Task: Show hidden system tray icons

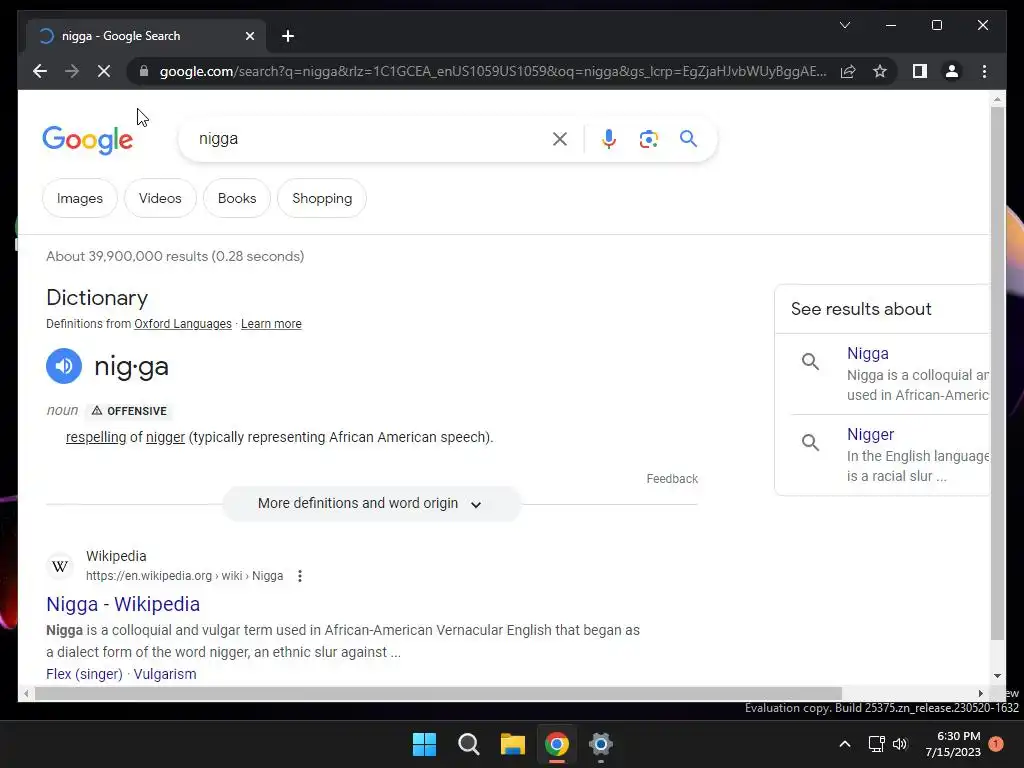Action: click(844, 744)
